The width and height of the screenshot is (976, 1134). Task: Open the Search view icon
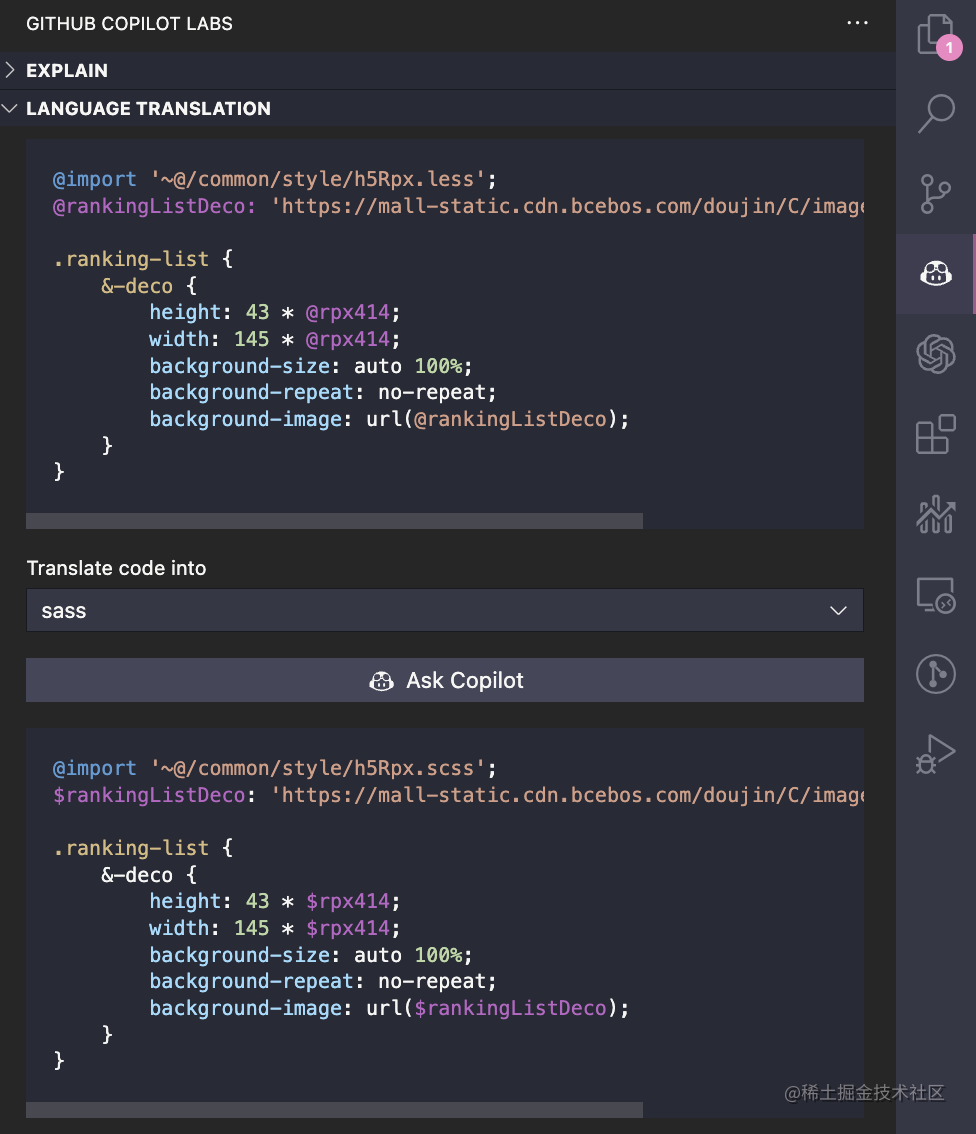(x=934, y=113)
